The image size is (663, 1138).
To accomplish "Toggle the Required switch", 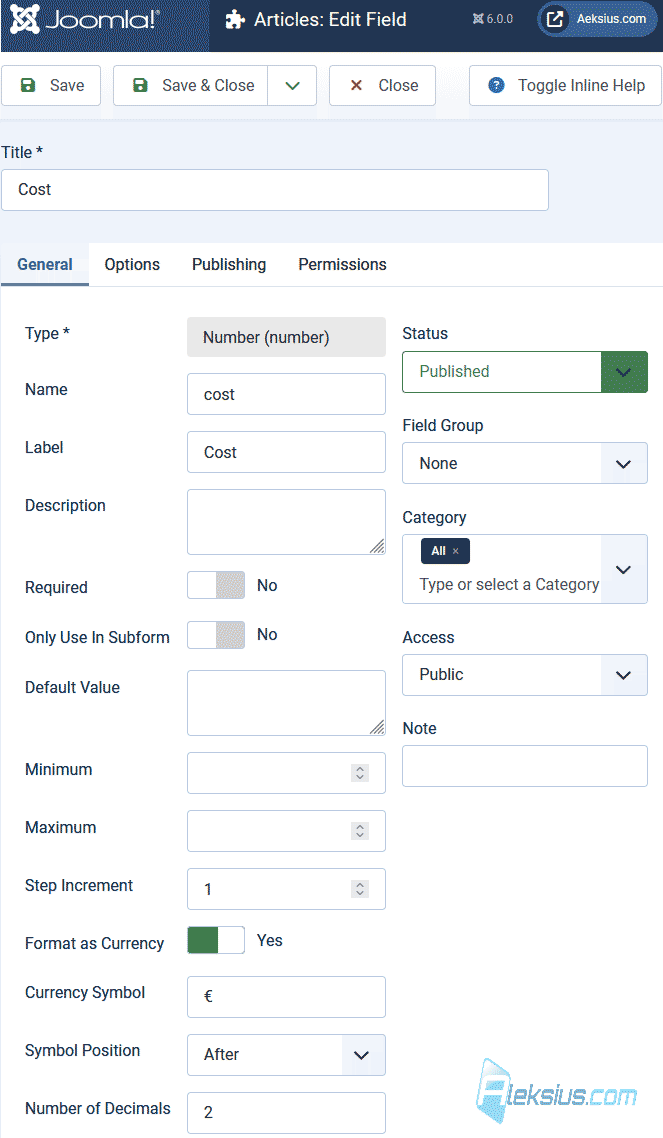I will point(216,585).
